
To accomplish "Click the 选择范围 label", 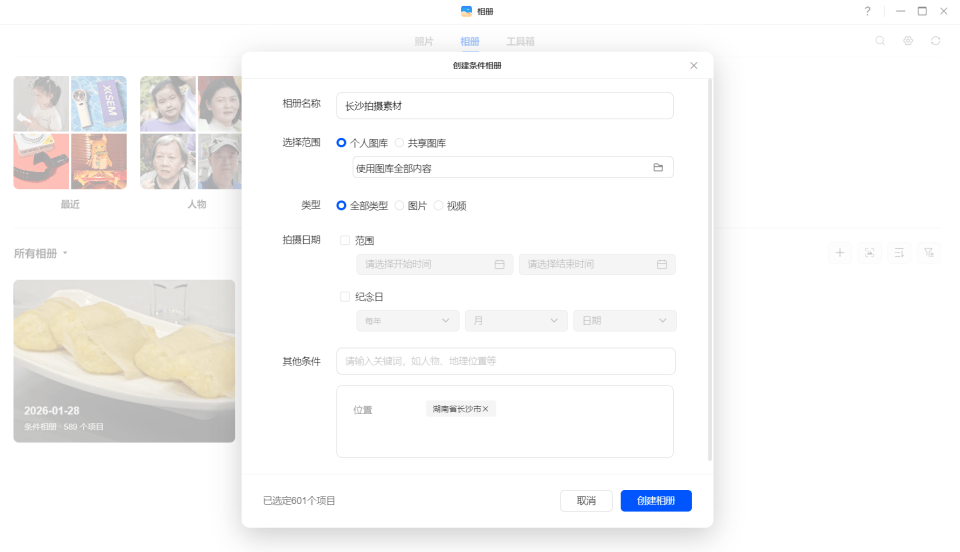I will [301, 143].
